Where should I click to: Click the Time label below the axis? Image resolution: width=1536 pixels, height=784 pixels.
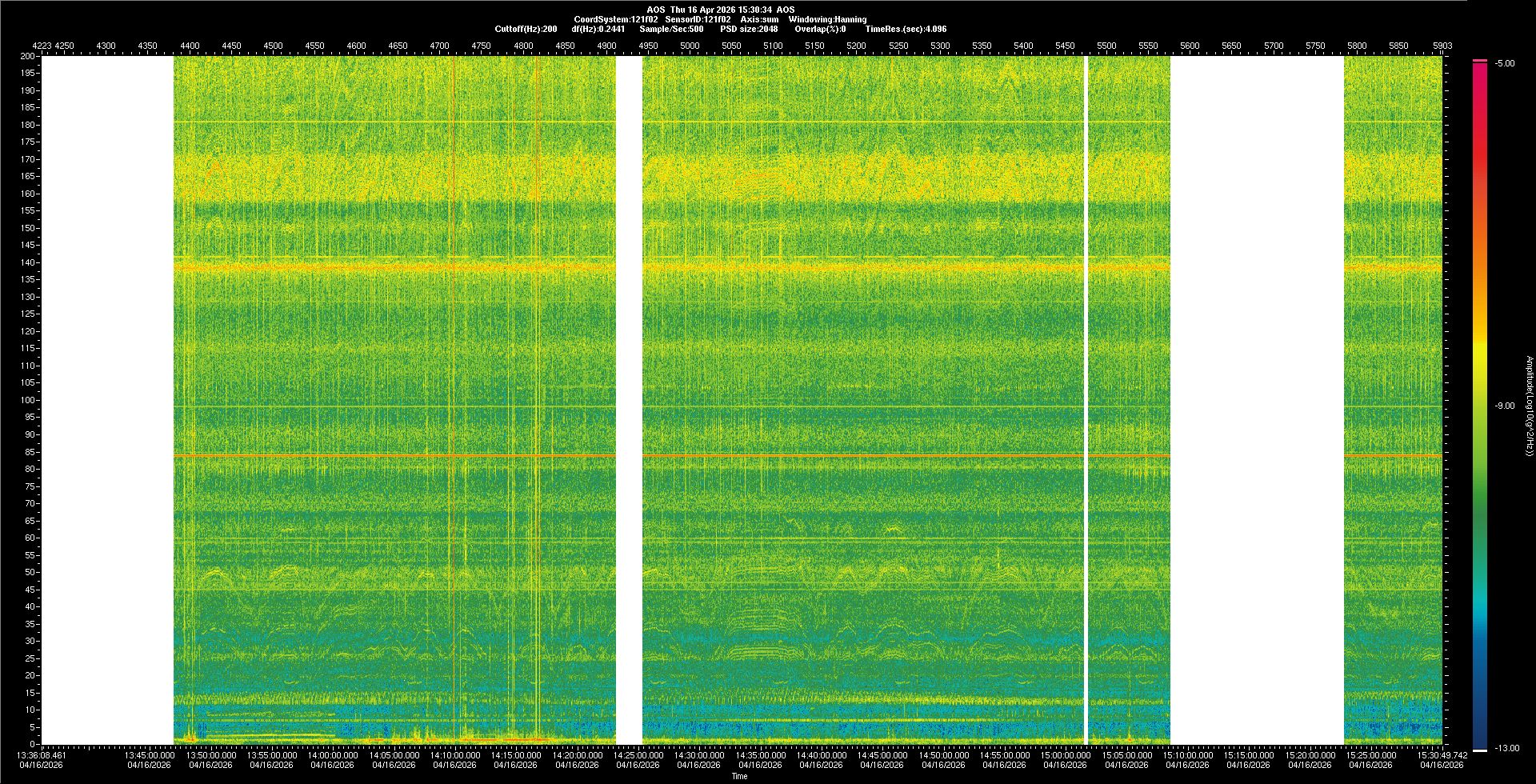739,776
